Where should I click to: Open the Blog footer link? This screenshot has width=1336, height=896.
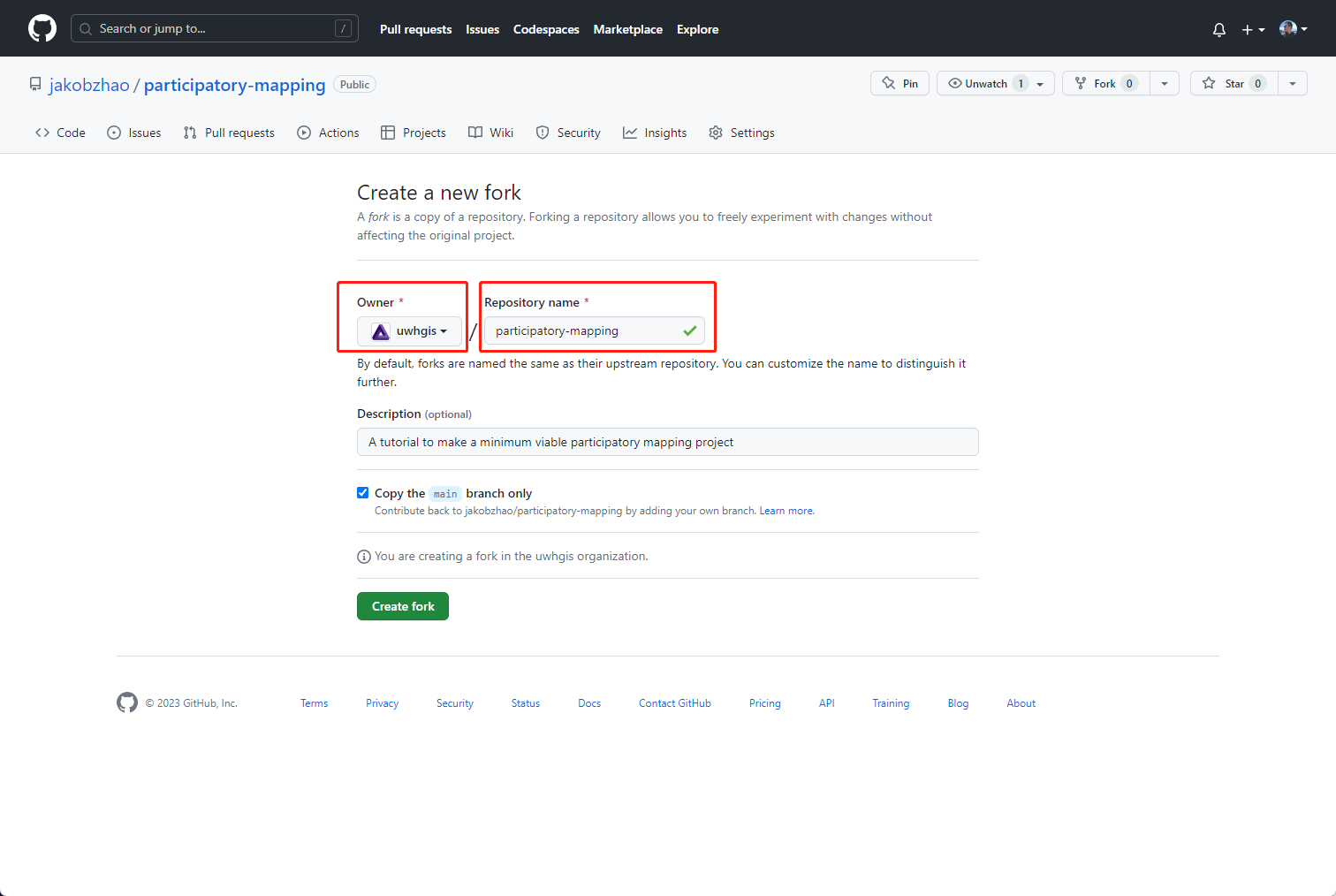point(958,703)
